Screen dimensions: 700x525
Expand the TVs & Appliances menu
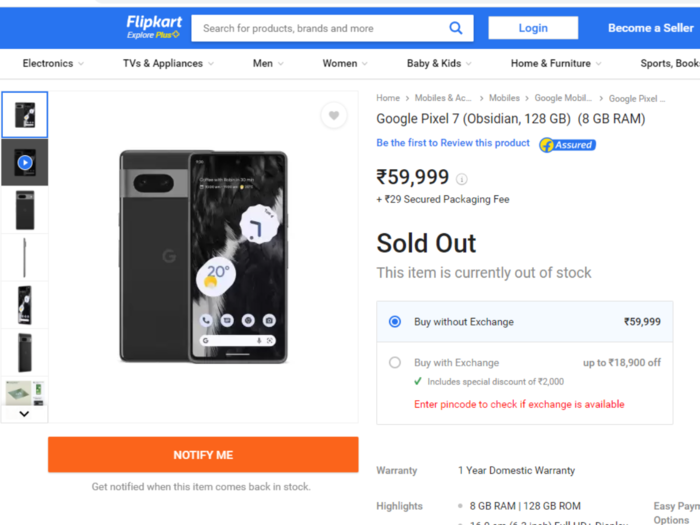pos(168,63)
